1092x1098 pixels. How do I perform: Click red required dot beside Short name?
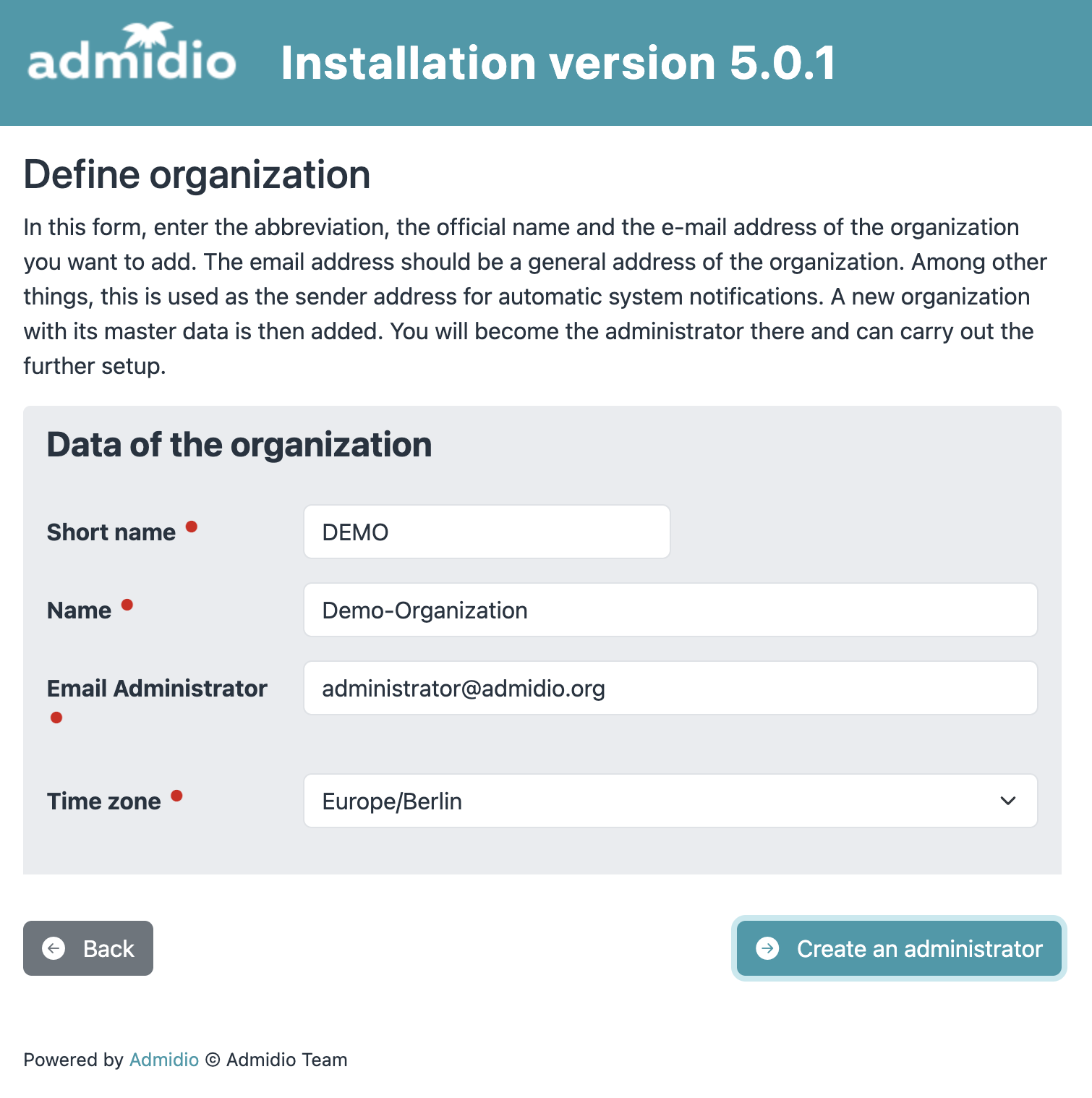[192, 527]
